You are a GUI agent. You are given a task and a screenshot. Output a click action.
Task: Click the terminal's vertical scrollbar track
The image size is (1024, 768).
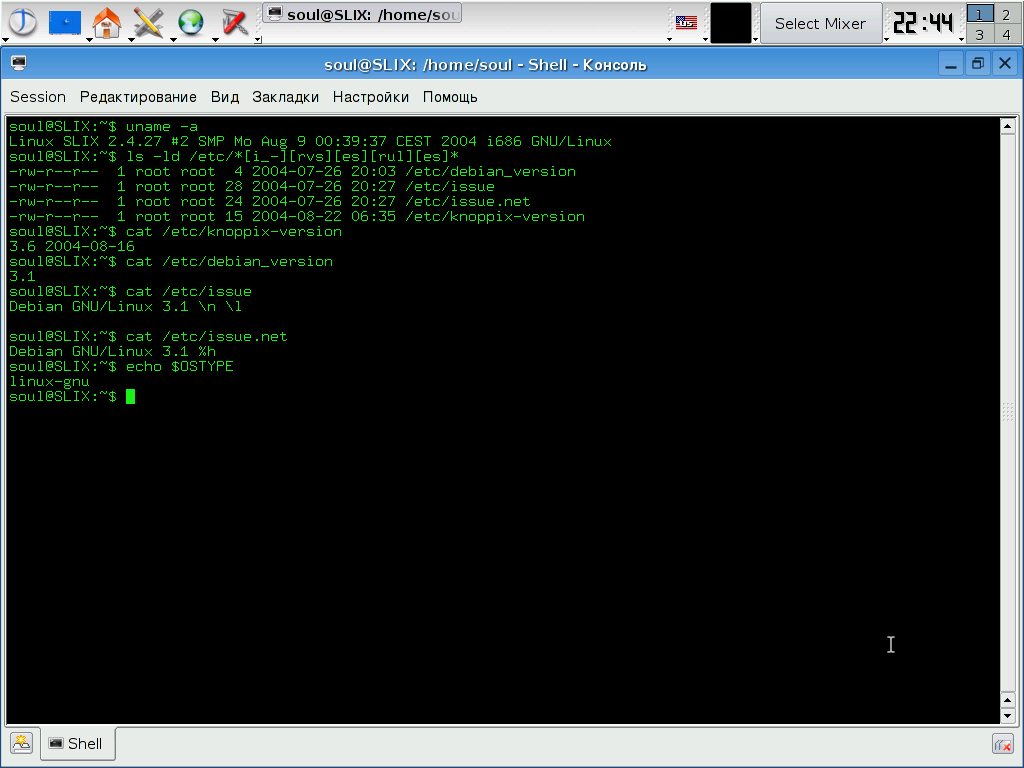(1008, 413)
